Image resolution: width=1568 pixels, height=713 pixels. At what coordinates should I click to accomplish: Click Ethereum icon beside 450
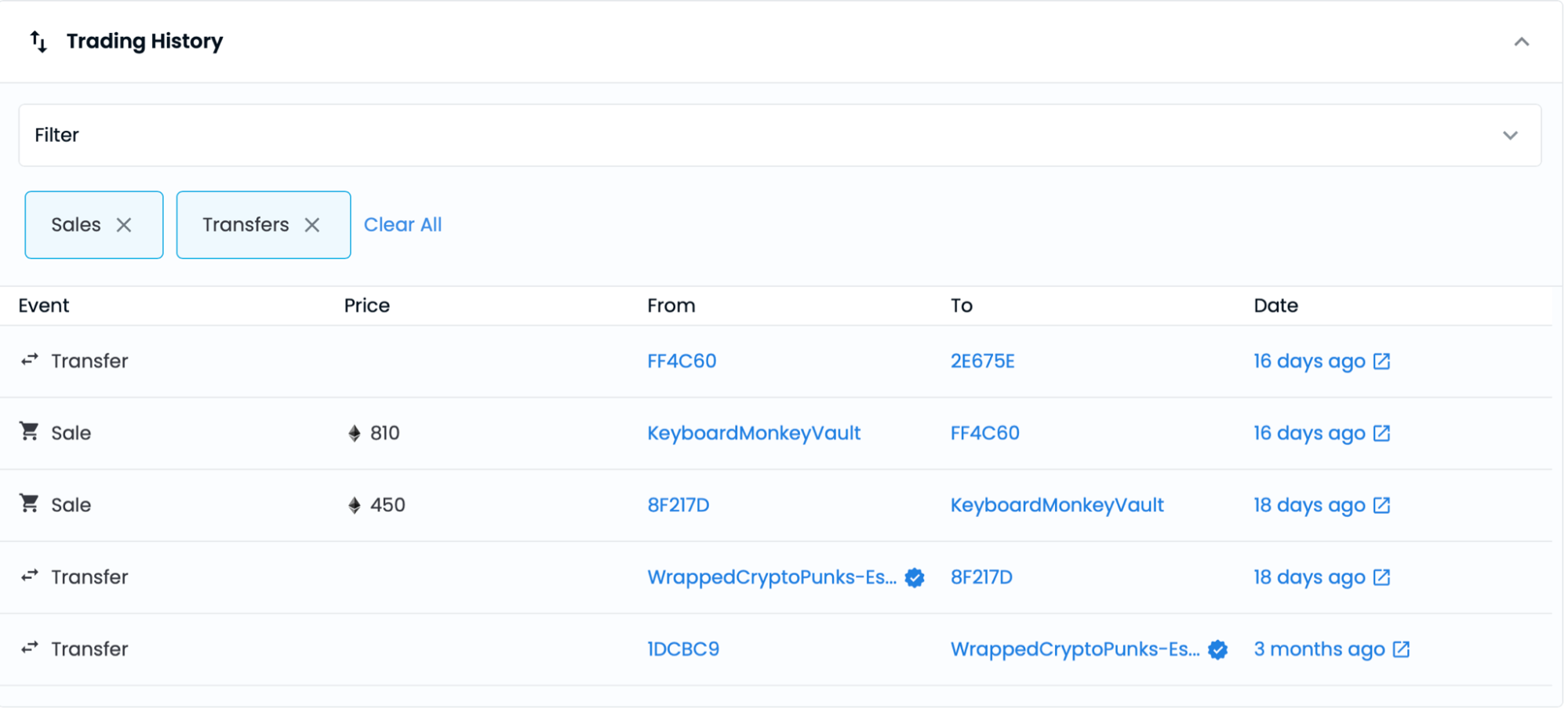(355, 506)
